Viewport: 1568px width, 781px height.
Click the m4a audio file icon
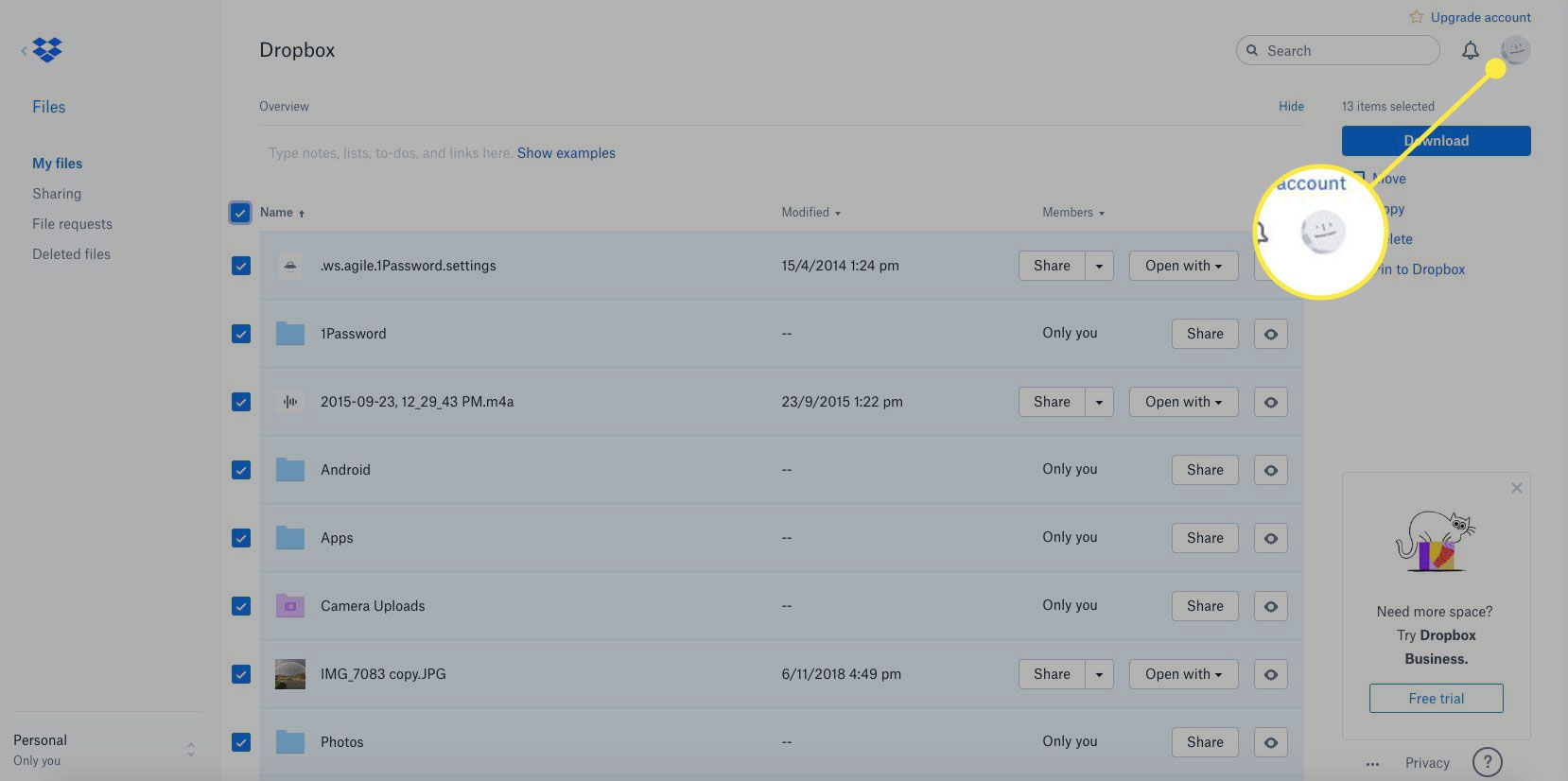(290, 402)
